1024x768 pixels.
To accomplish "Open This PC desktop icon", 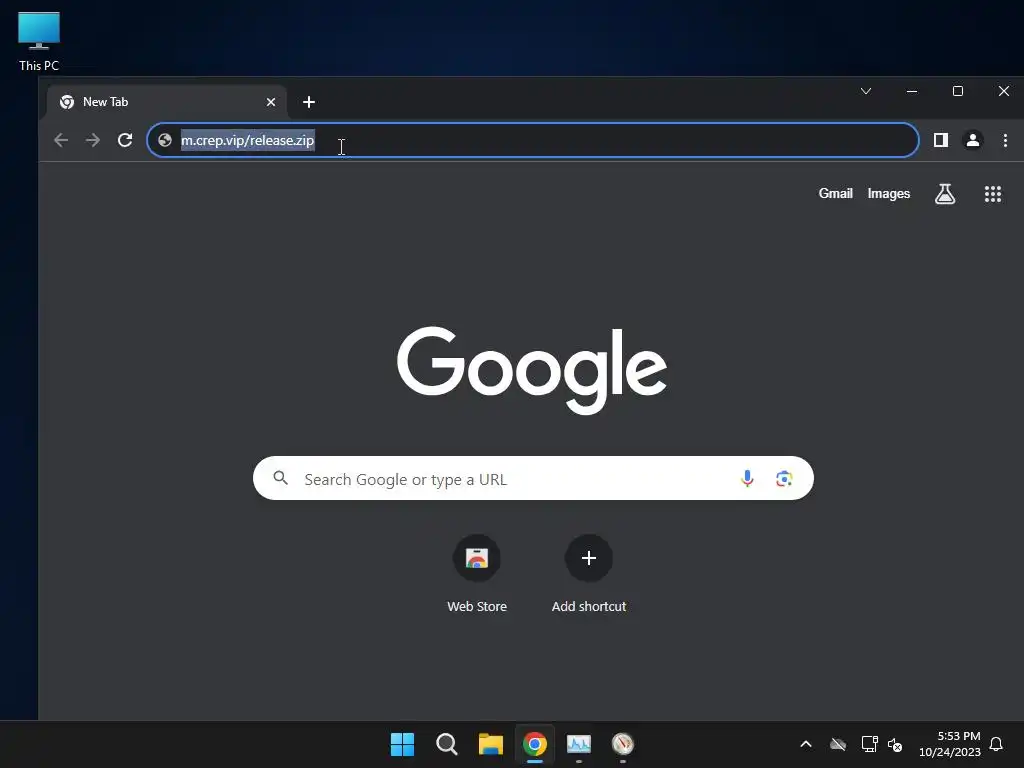I will tap(39, 41).
